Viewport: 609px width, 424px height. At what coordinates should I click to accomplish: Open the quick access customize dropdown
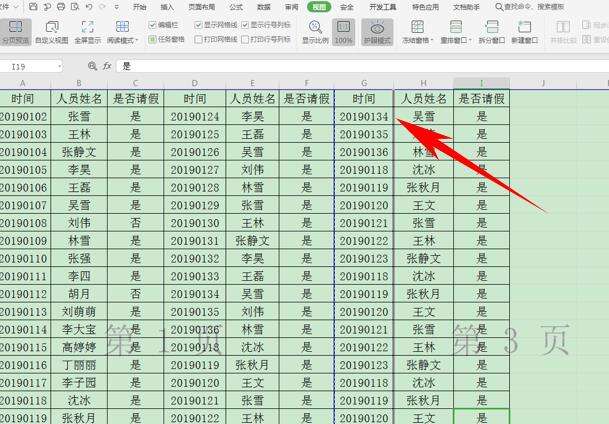(x=117, y=7)
